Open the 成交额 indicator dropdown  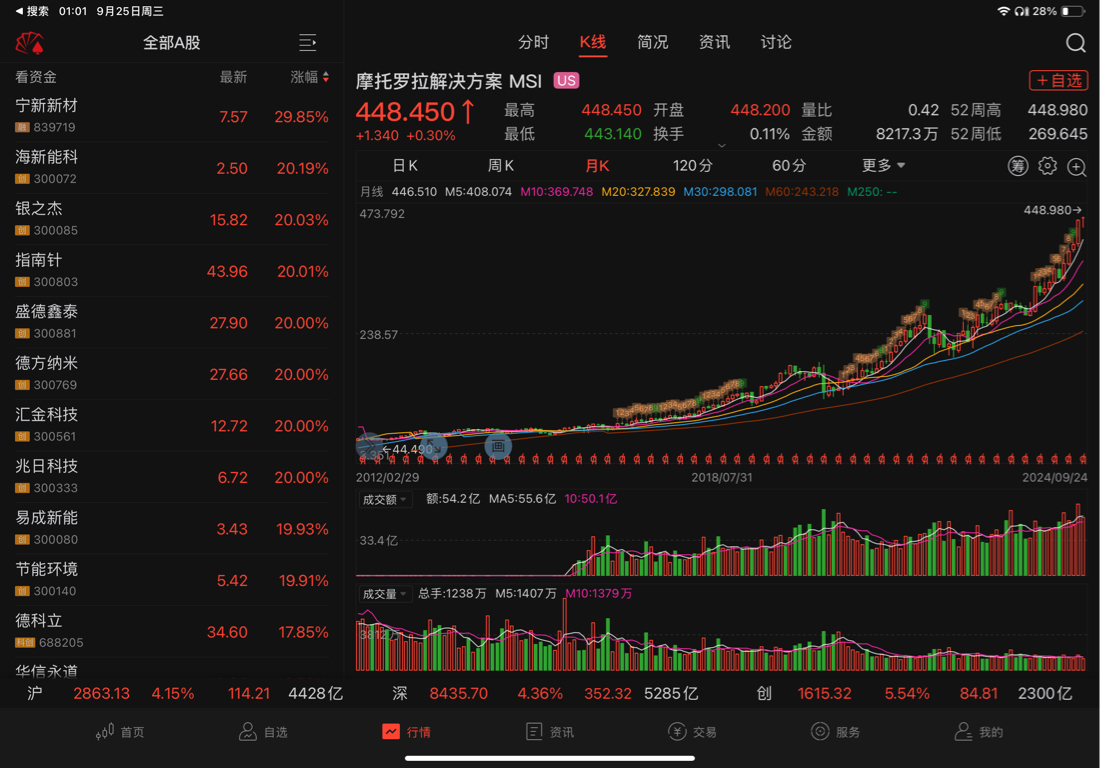pos(384,499)
